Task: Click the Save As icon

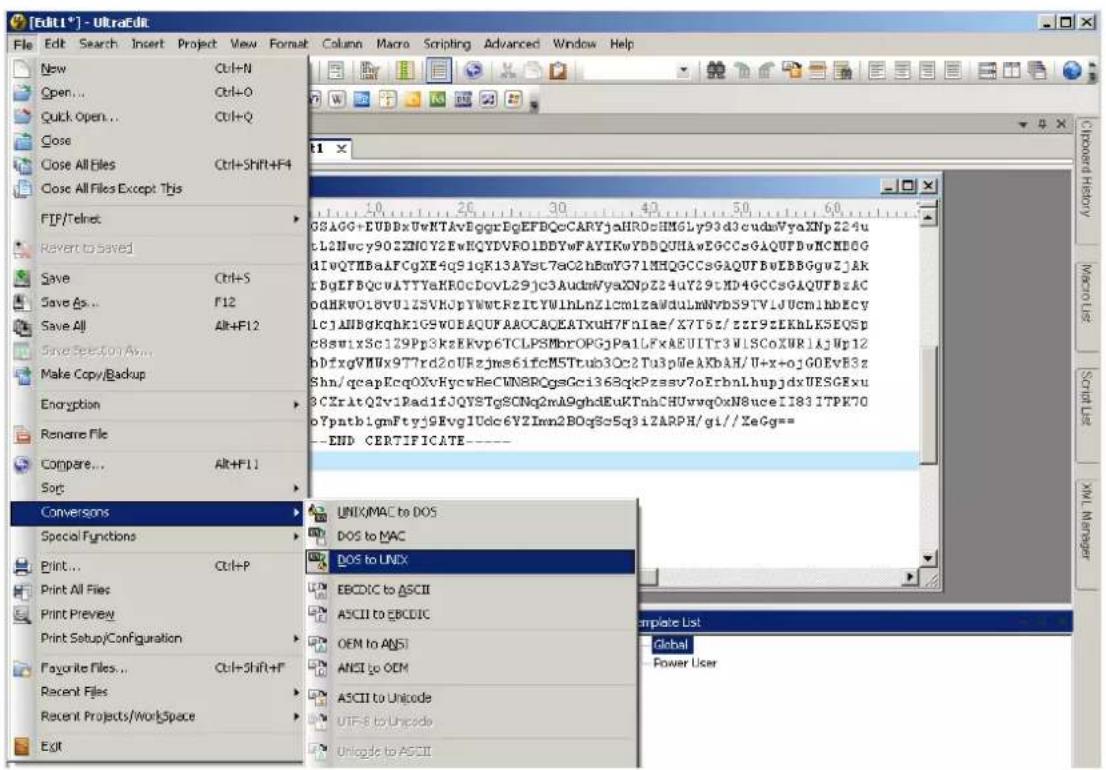Action: tap(23, 302)
